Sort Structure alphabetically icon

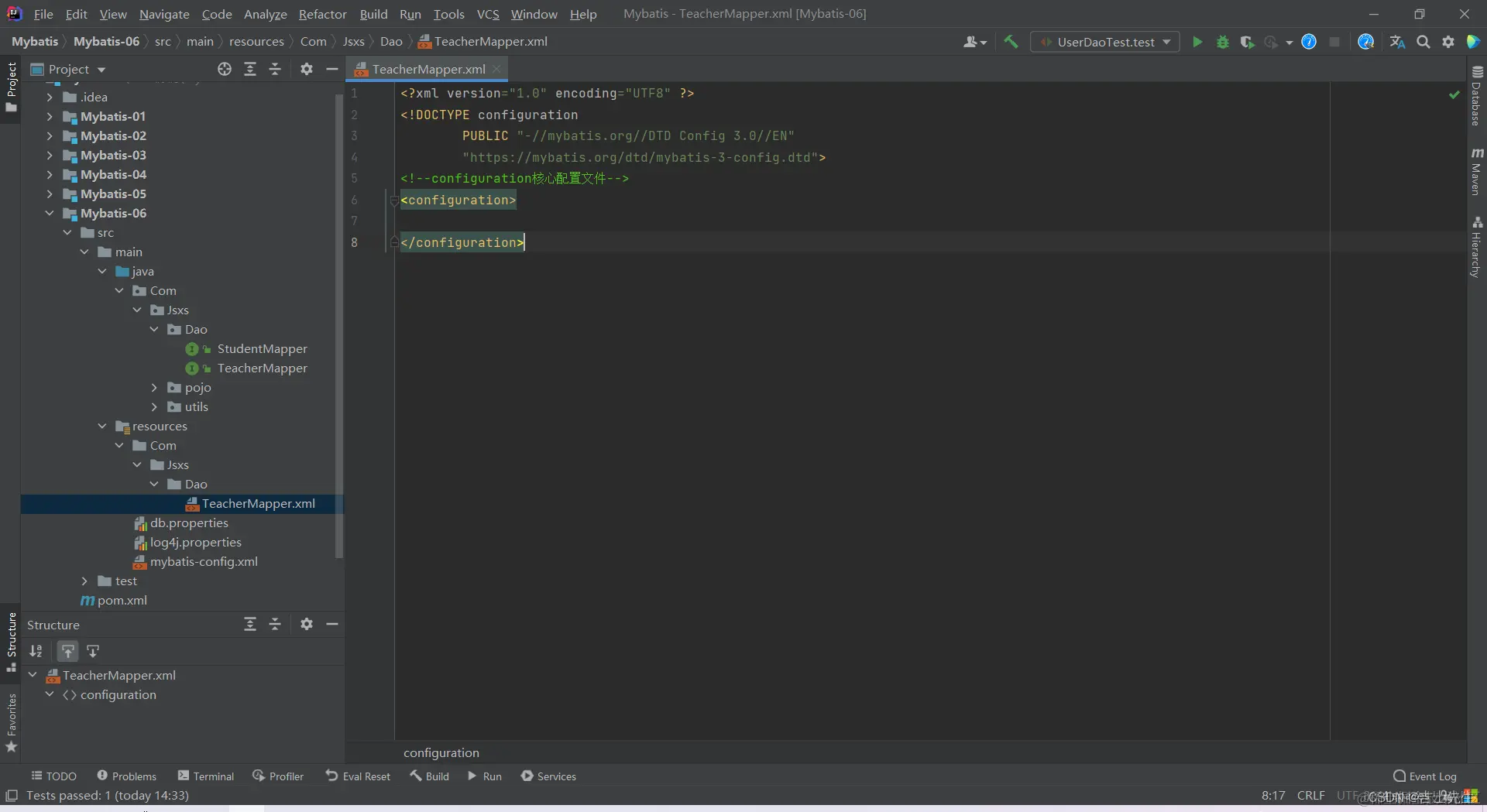[36, 651]
